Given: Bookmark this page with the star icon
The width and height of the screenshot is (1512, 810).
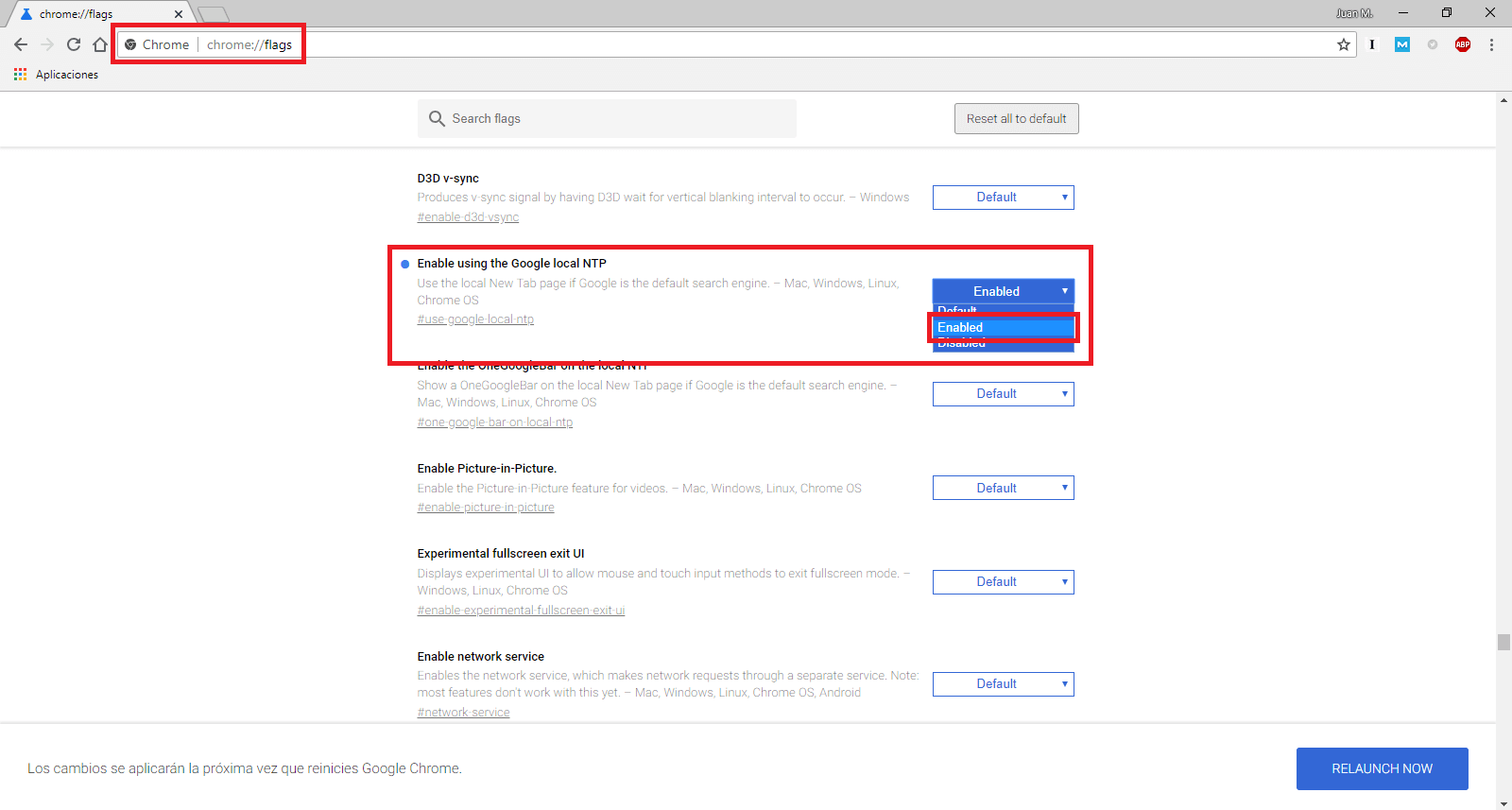Looking at the screenshot, I should coord(1344,44).
